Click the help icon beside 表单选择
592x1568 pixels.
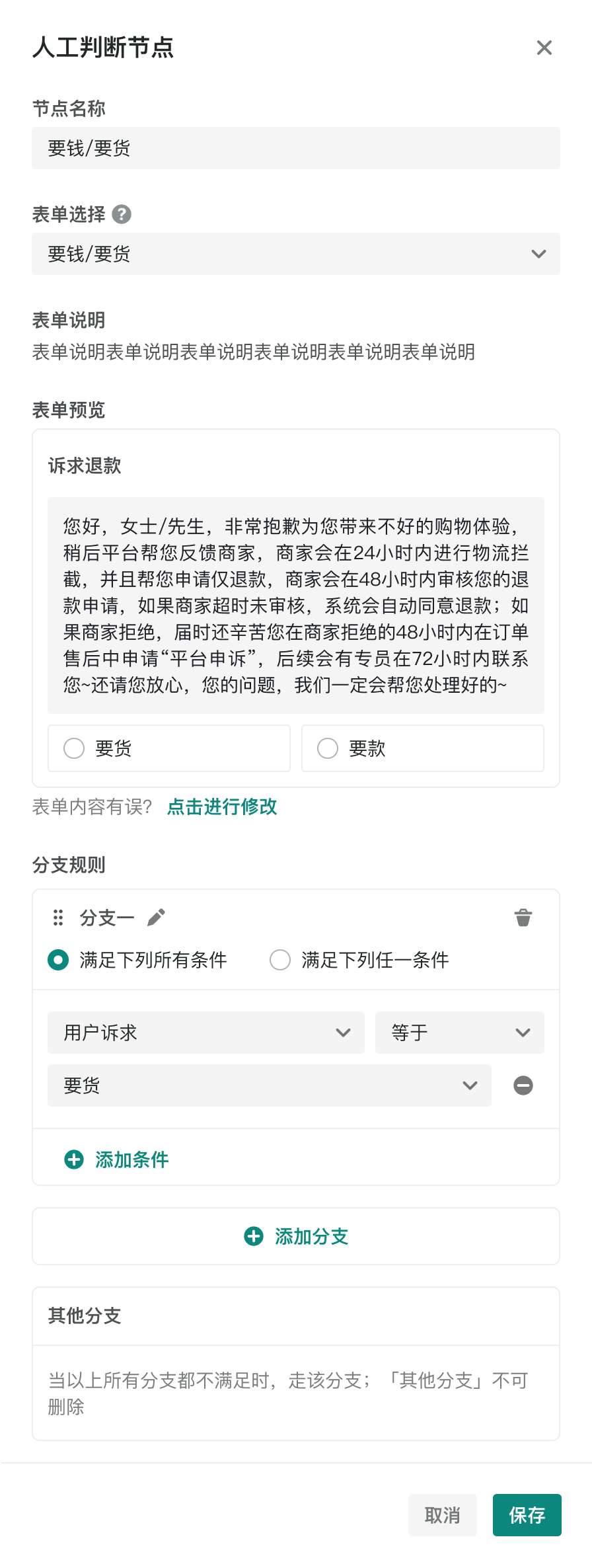click(x=122, y=214)
